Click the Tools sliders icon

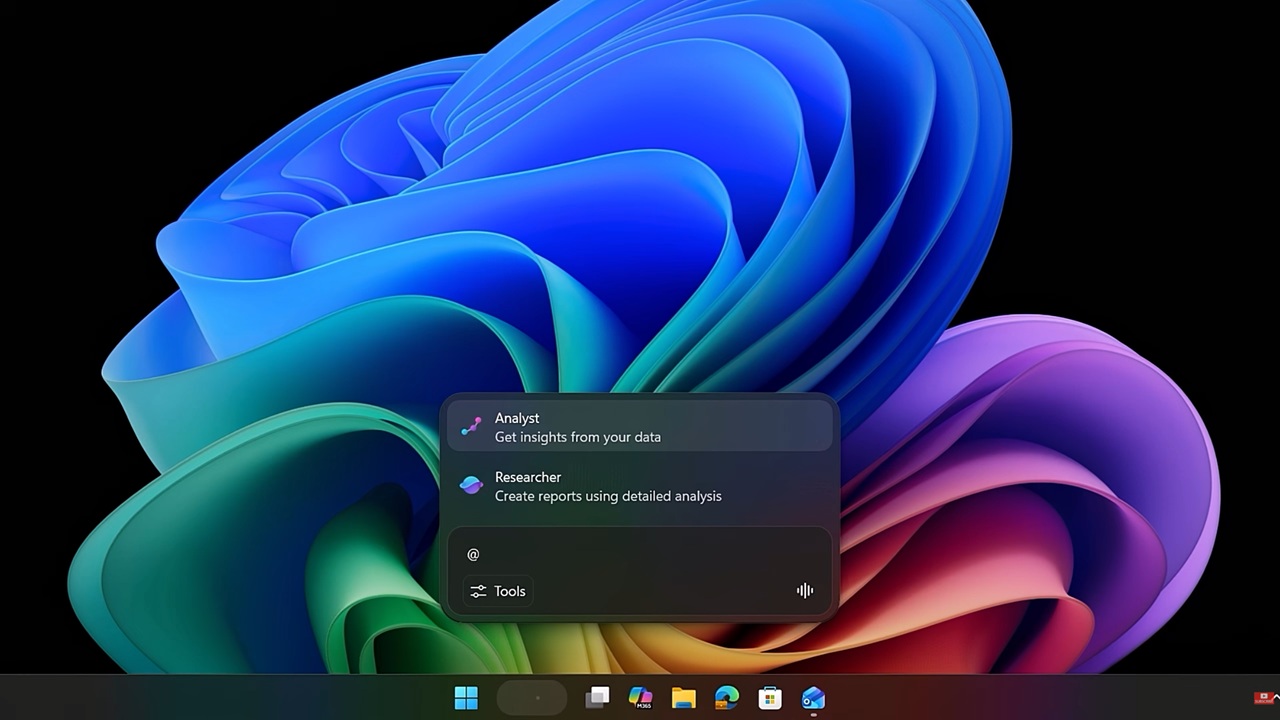(x=479, y=591)
